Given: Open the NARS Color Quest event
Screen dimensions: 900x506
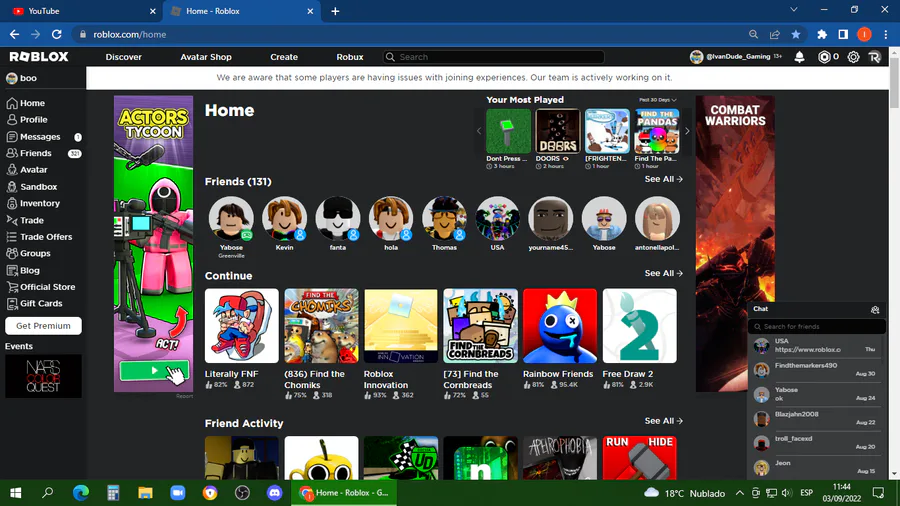Looking at the screenshot, I should [x=43, y=376].
